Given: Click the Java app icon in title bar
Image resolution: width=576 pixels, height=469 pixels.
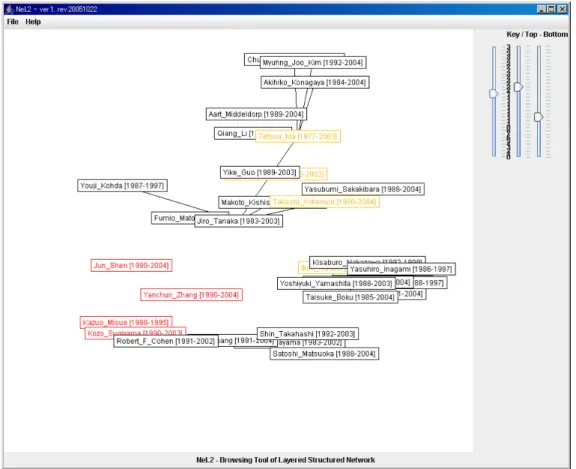Looking at the screenshot, I should point(10,9).
